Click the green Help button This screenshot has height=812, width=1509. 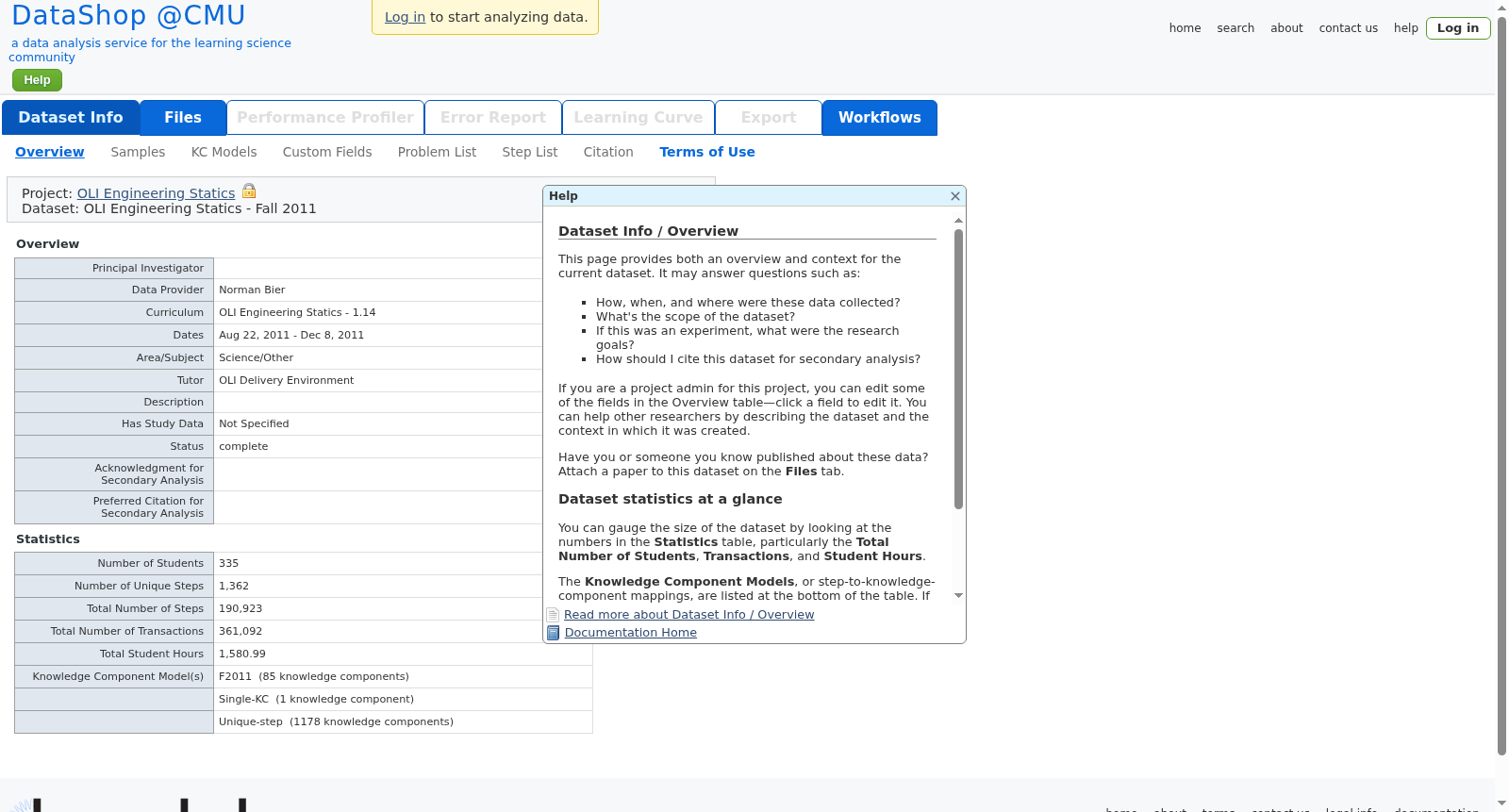[x=37, y=80]
